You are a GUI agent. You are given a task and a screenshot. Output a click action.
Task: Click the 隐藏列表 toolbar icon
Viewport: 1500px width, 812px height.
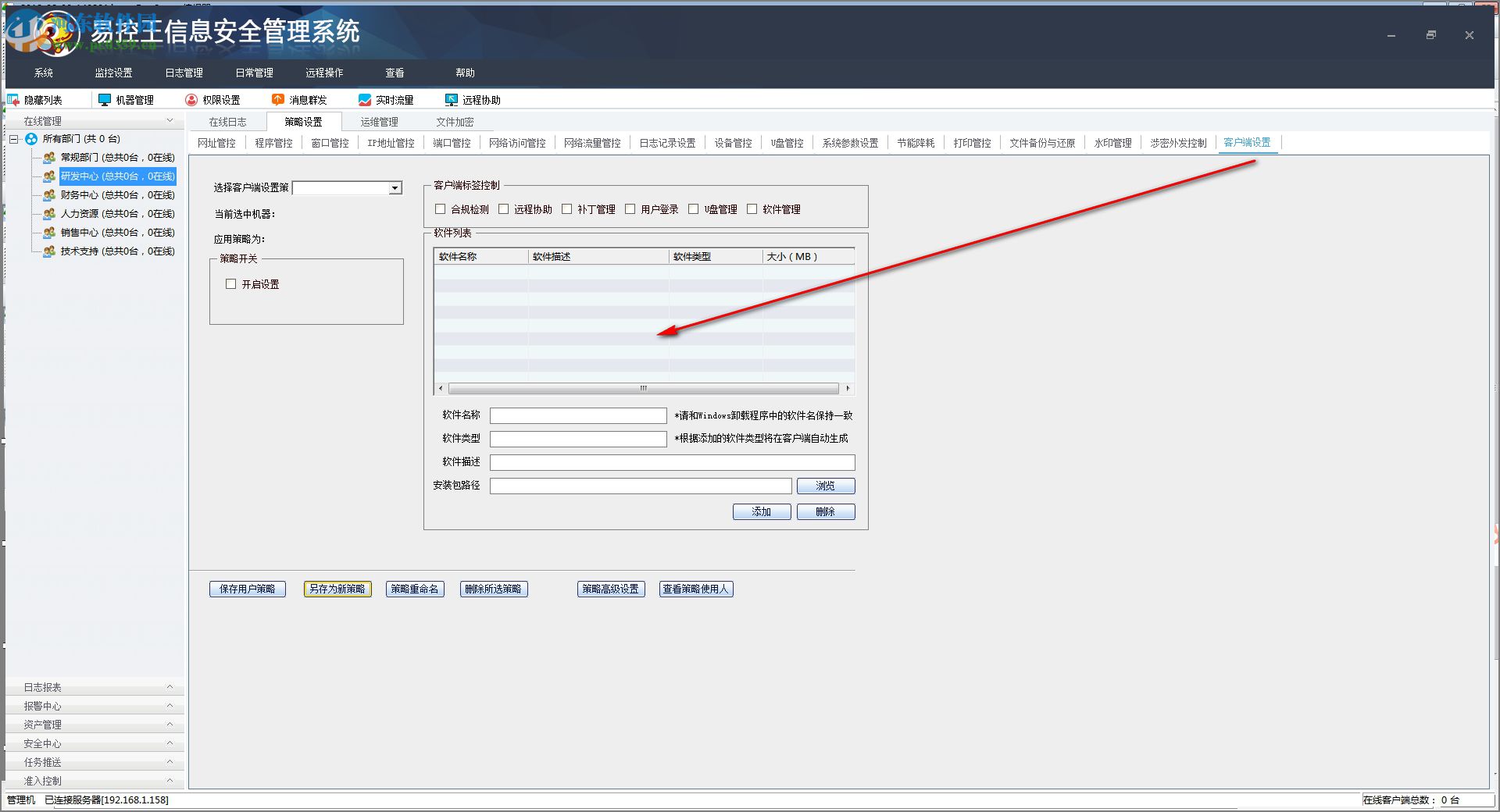tap(13, 100)
